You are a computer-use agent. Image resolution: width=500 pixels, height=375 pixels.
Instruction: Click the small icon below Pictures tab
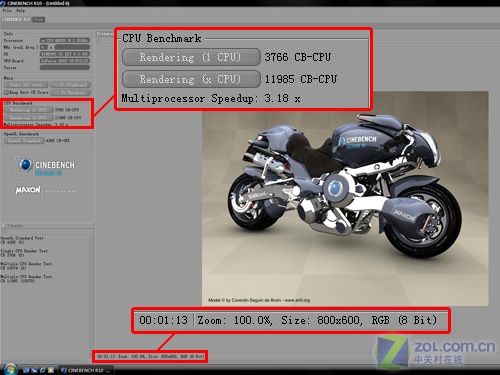click(99, 40)
